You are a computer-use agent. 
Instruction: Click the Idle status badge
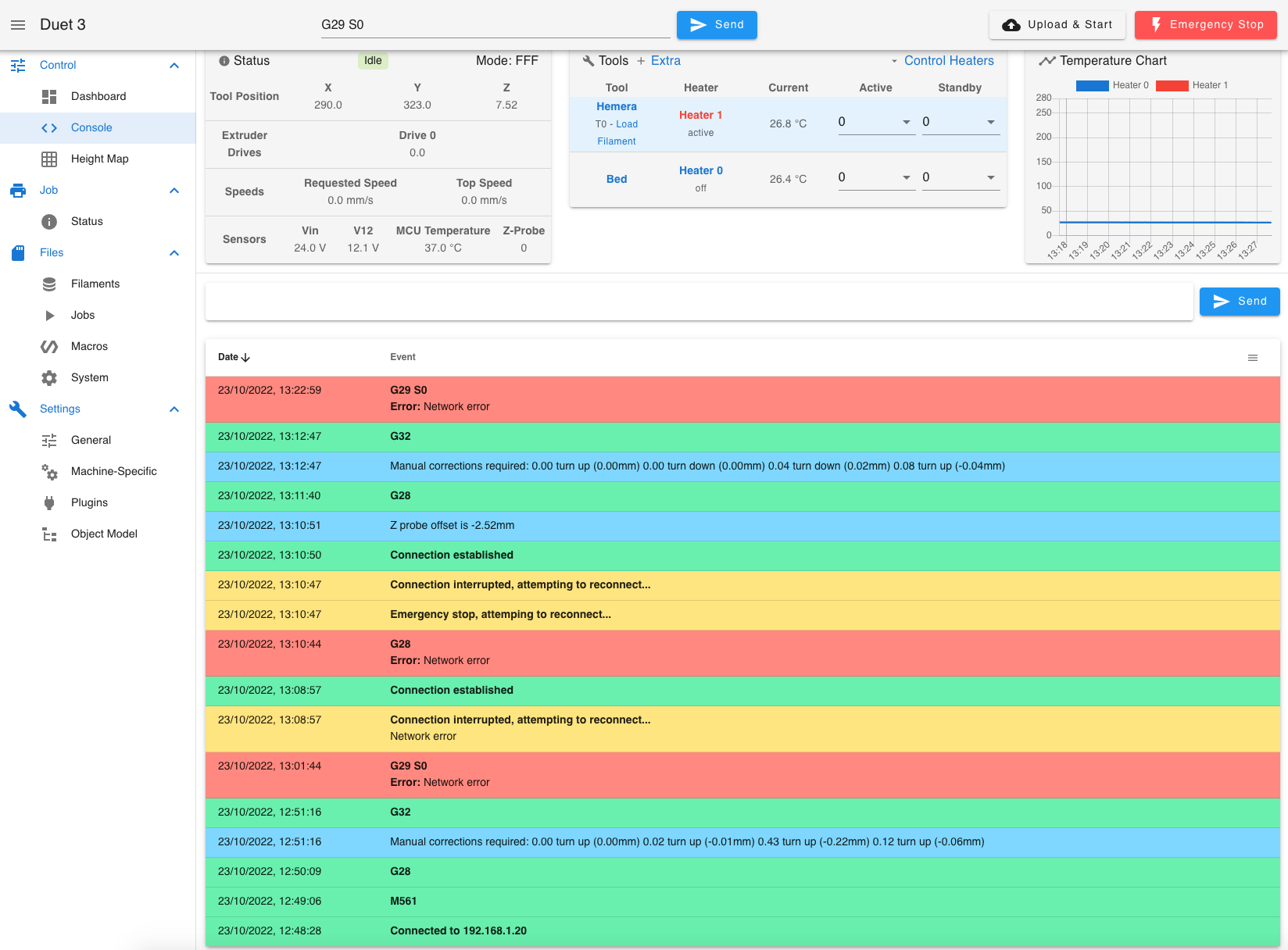[373, 61]
